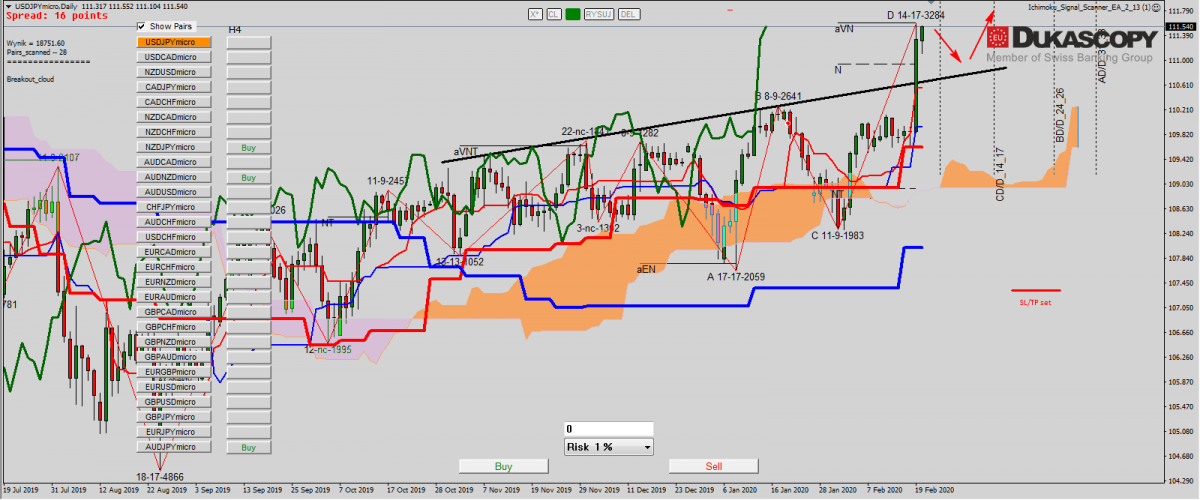
Task: Select the USDCADmicro pair button
Action: [x=173, y=57]
